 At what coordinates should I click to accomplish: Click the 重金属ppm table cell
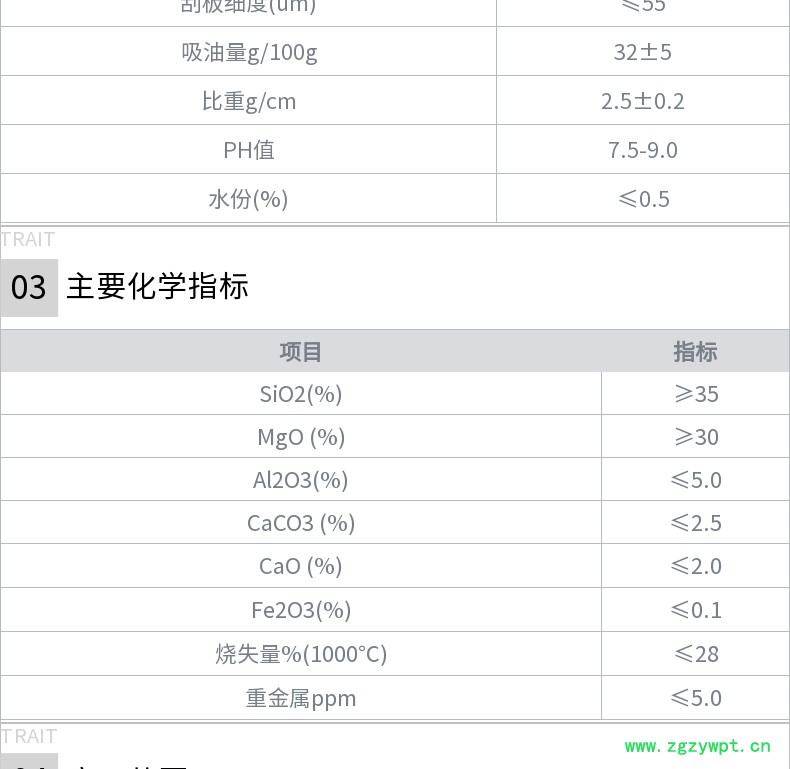300,698
